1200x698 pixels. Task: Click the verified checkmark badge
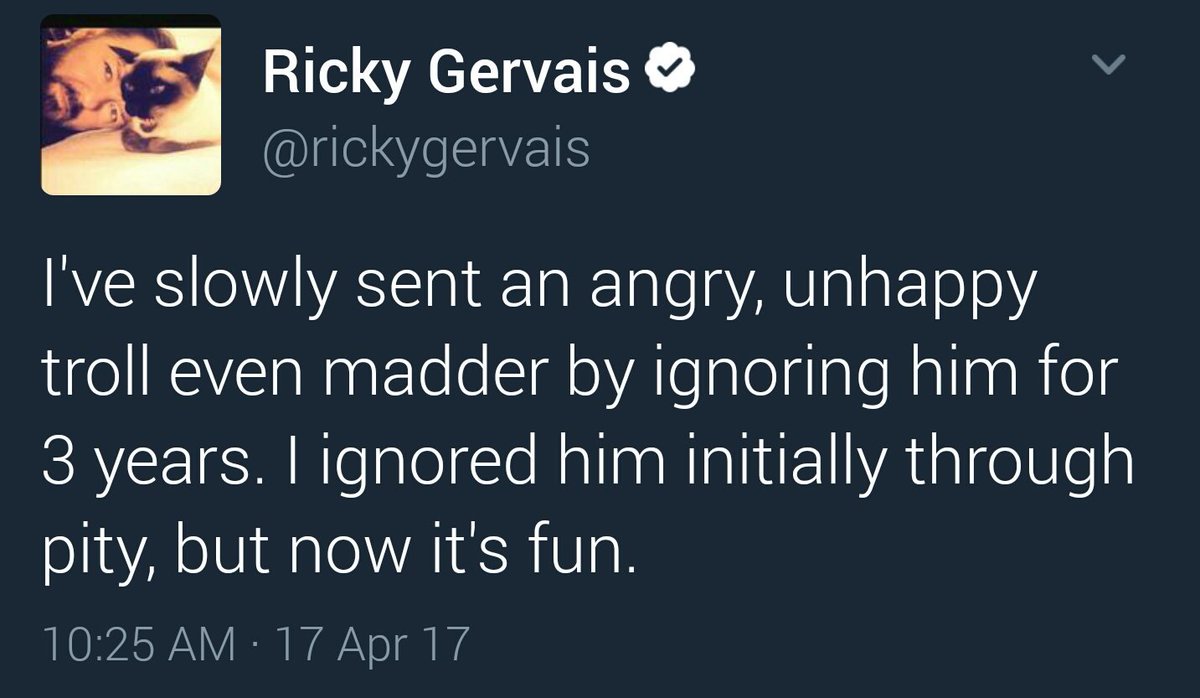click(x=668, y=71)
